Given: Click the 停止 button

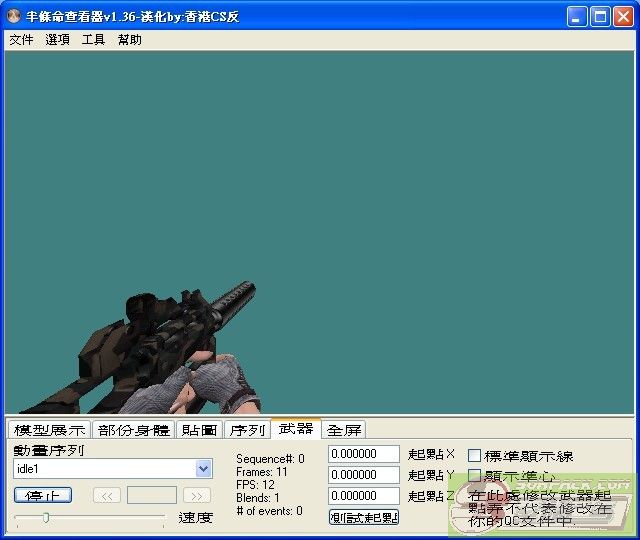Looking at the screenshot, I should coord(43,496).
